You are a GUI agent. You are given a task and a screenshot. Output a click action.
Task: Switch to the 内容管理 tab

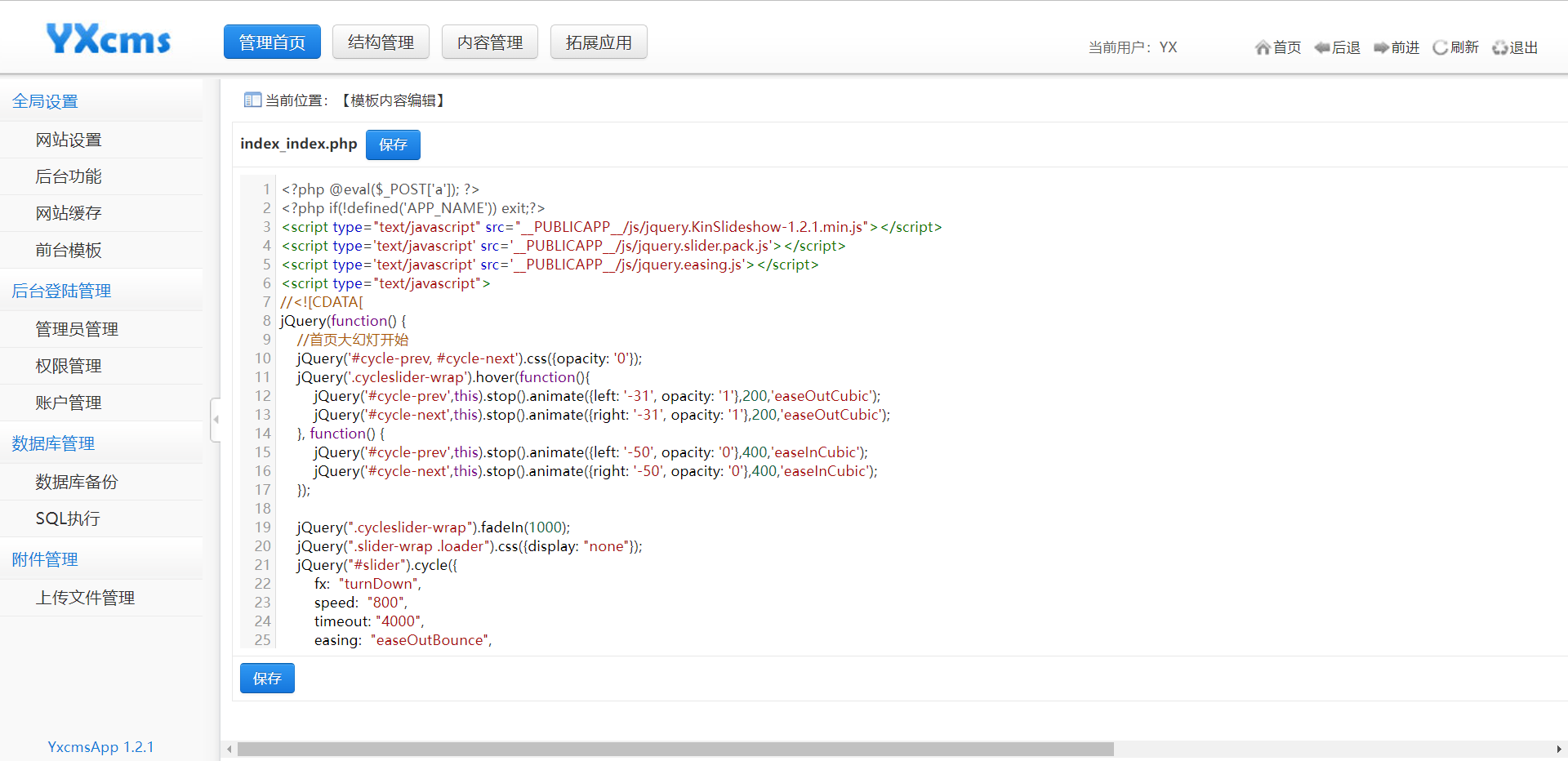tap(490, 42)
